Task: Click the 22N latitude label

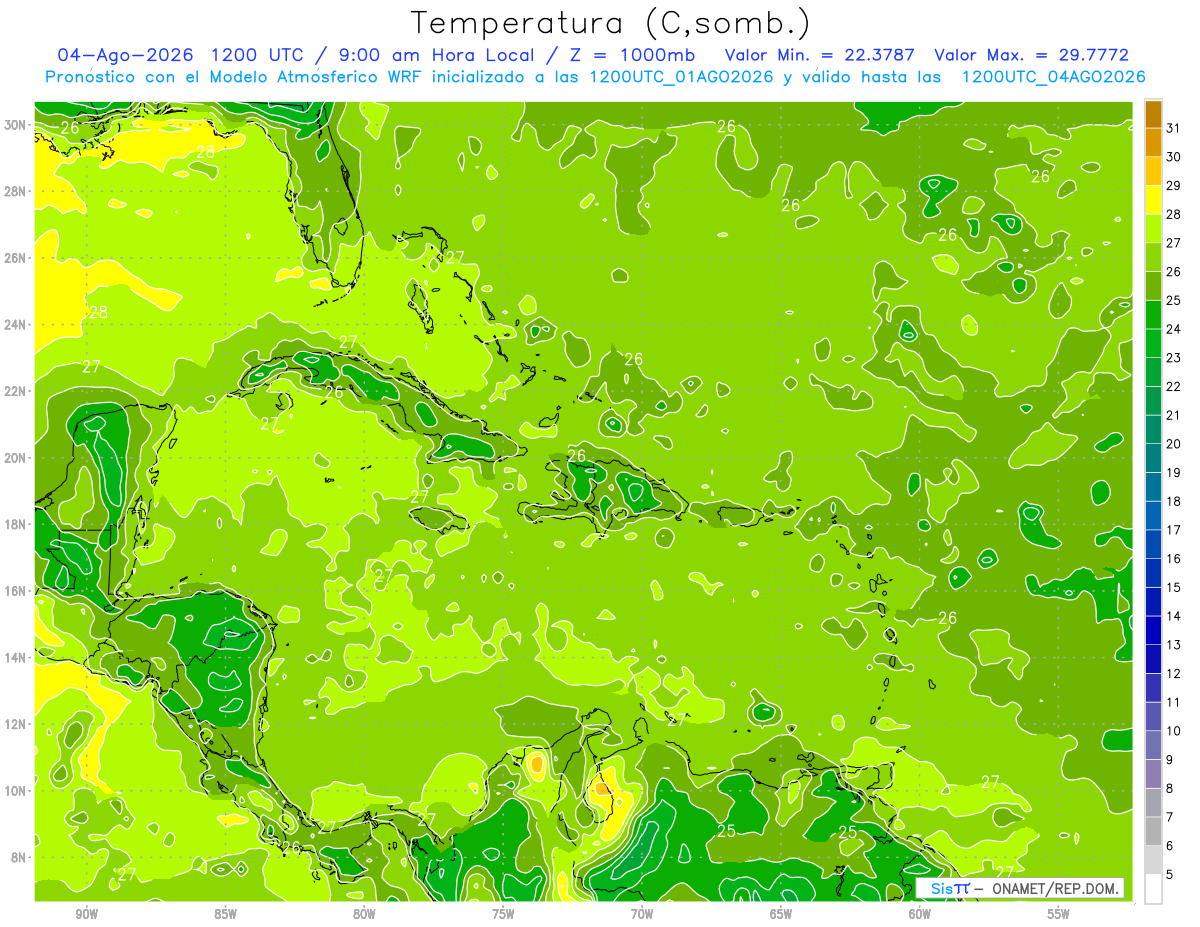Action: [17, 391]
